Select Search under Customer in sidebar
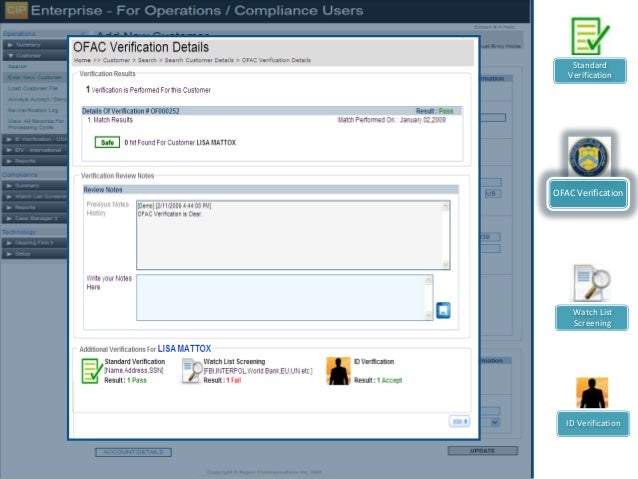638x479 pixels. 17,66
